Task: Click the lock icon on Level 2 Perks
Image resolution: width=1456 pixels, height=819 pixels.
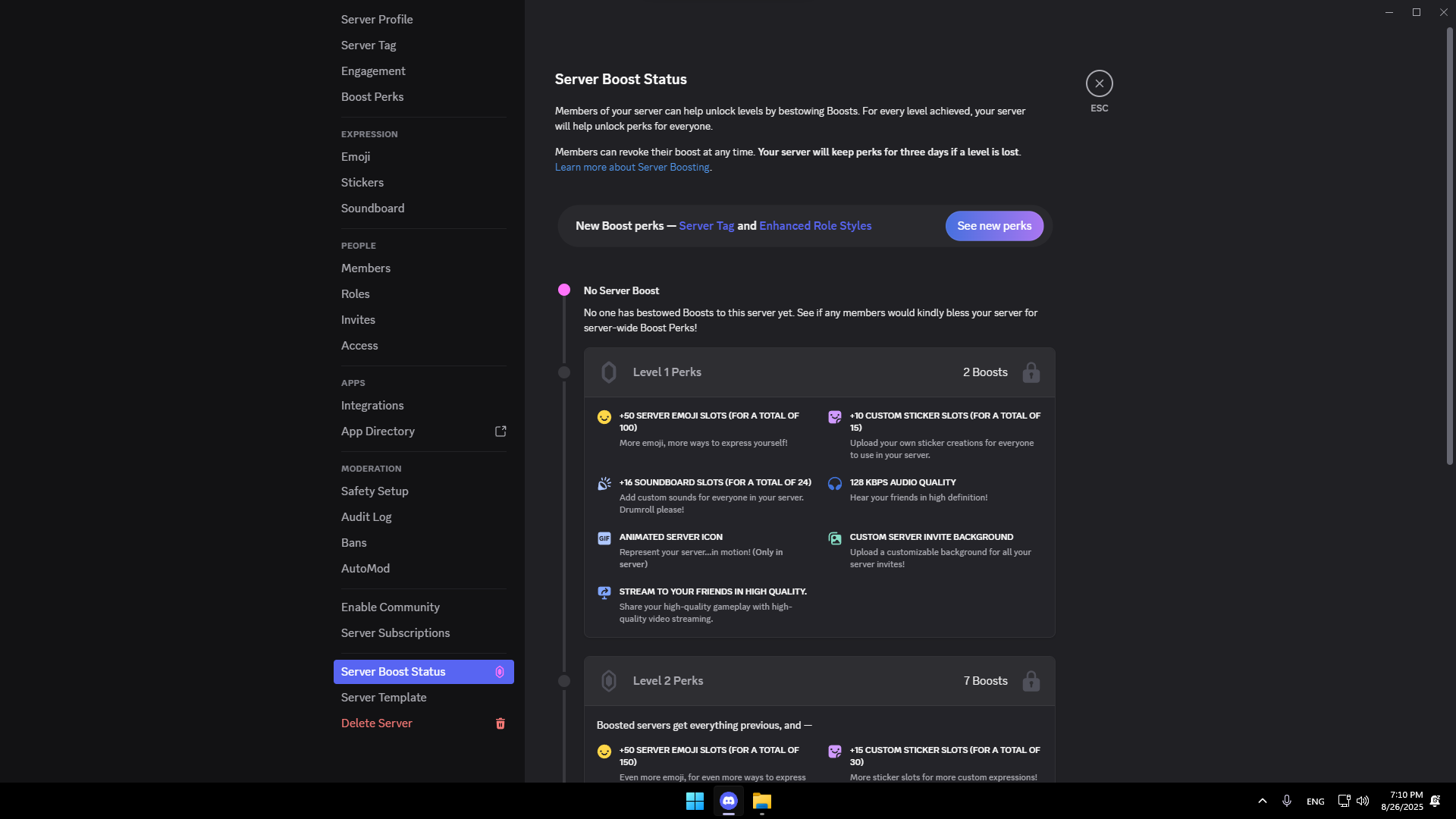Action: tap(1031, 681)
